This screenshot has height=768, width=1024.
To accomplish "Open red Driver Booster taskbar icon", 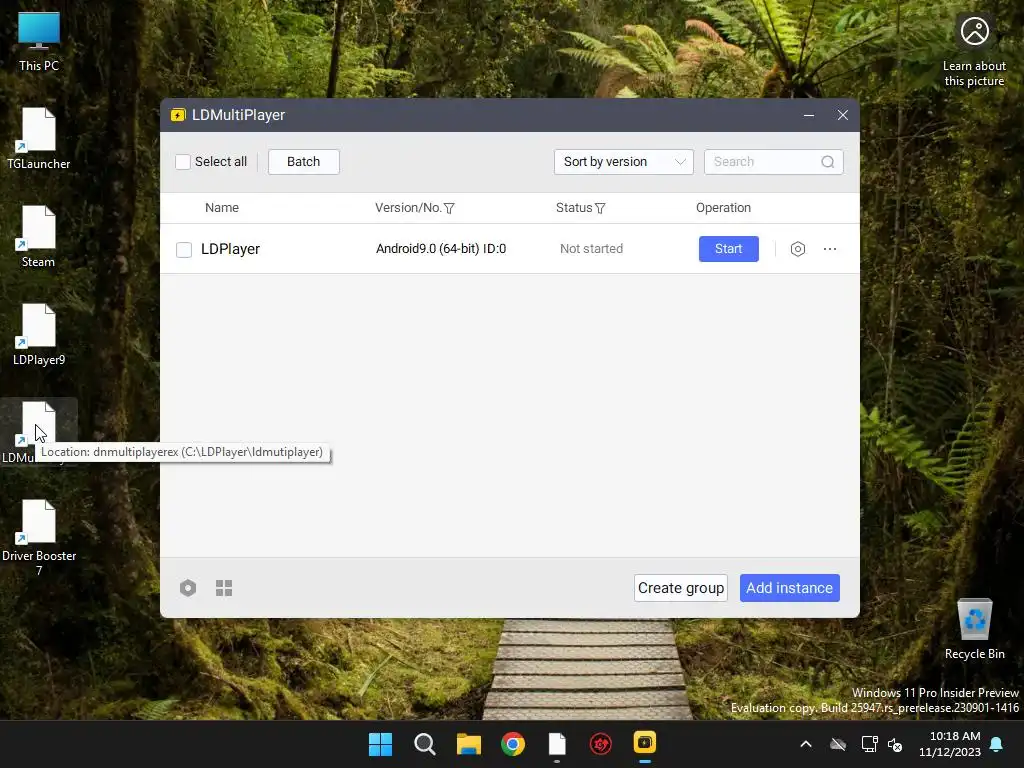I will click(601, 744).
